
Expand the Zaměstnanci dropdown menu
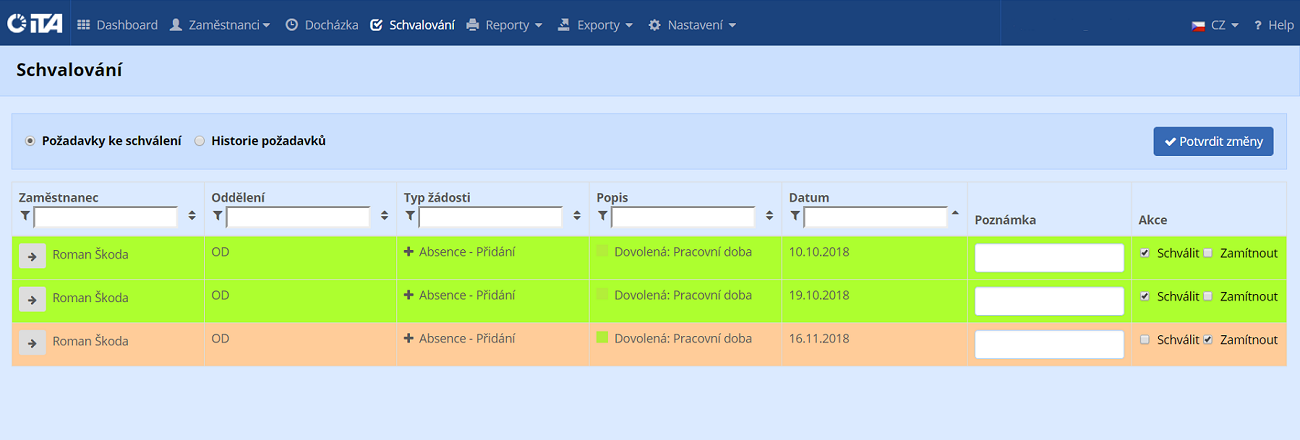point(220,25)
